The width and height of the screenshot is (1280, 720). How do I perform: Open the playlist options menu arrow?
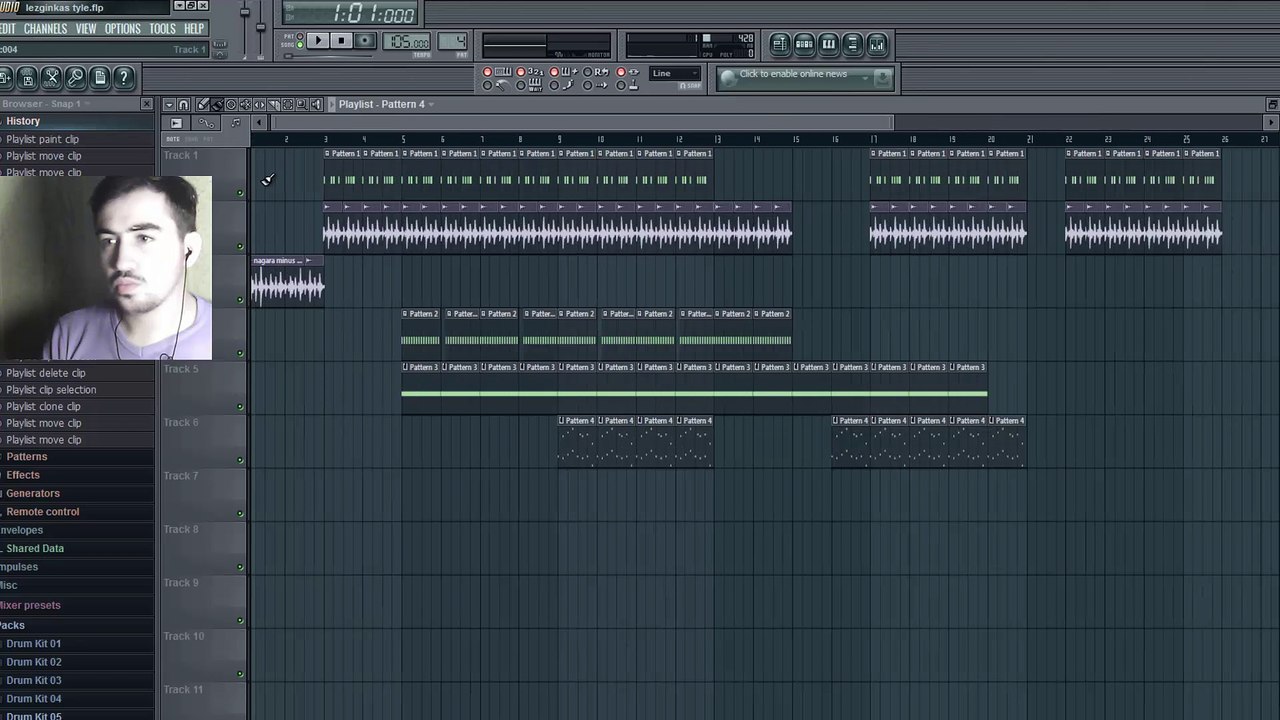coord(169,104)
